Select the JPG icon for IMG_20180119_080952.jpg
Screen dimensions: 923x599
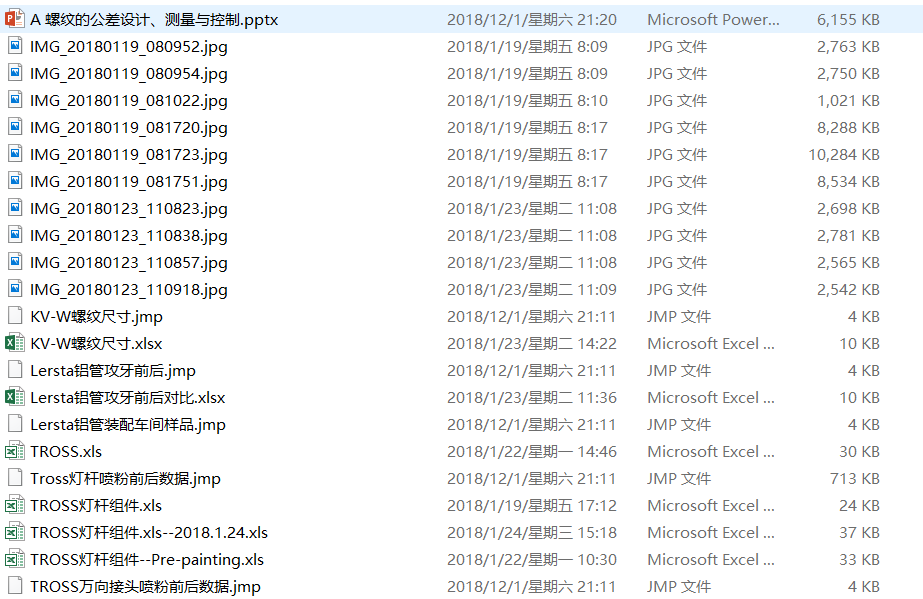click(14, 46)
